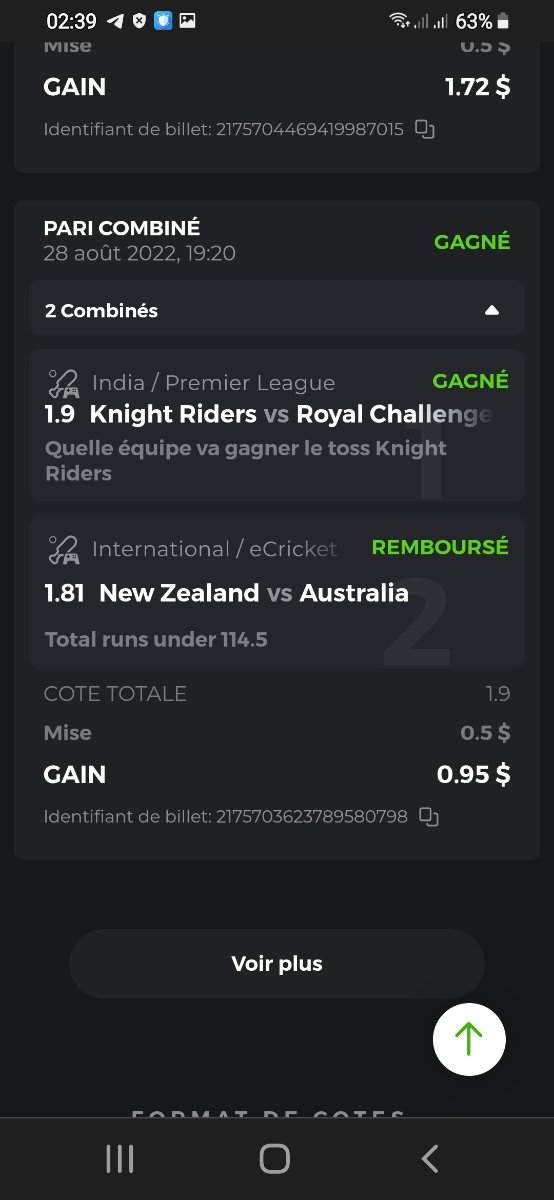Tap the REMBOURSÉ status label
The height and width of the screenshot is (1200, 554).
click(x=440, y=547)
